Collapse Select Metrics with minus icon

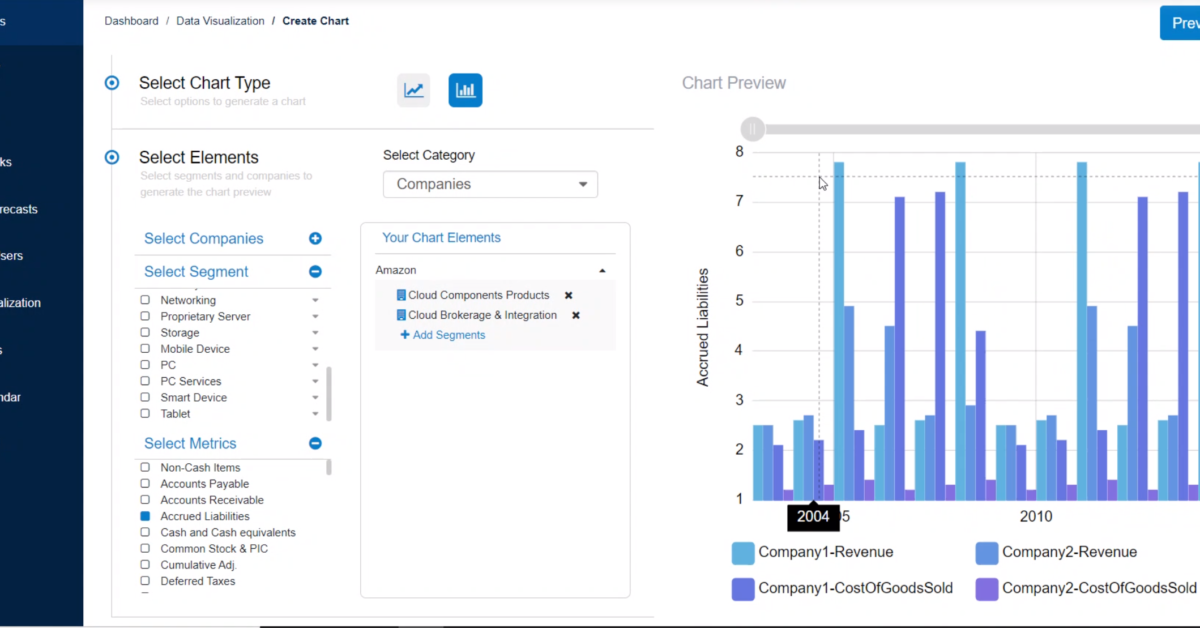click(315, 443)
